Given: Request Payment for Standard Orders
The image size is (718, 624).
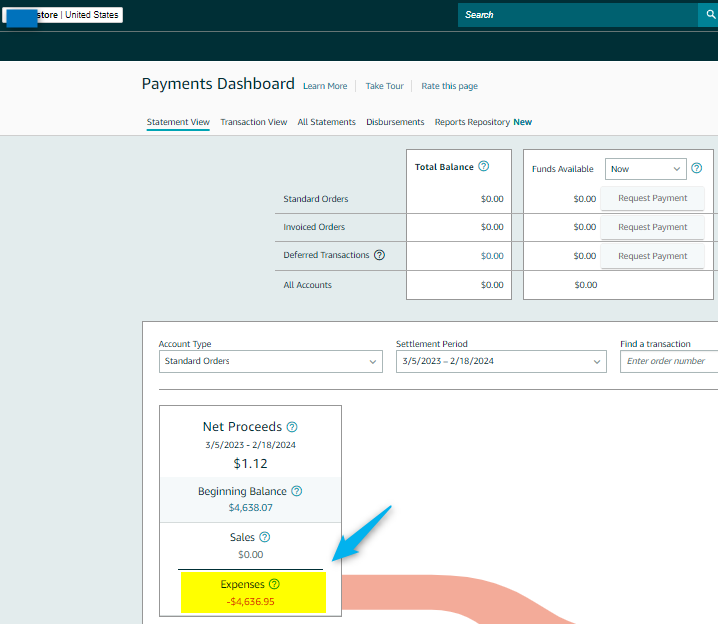Looking at the screenshot, I should coord(652,198).
